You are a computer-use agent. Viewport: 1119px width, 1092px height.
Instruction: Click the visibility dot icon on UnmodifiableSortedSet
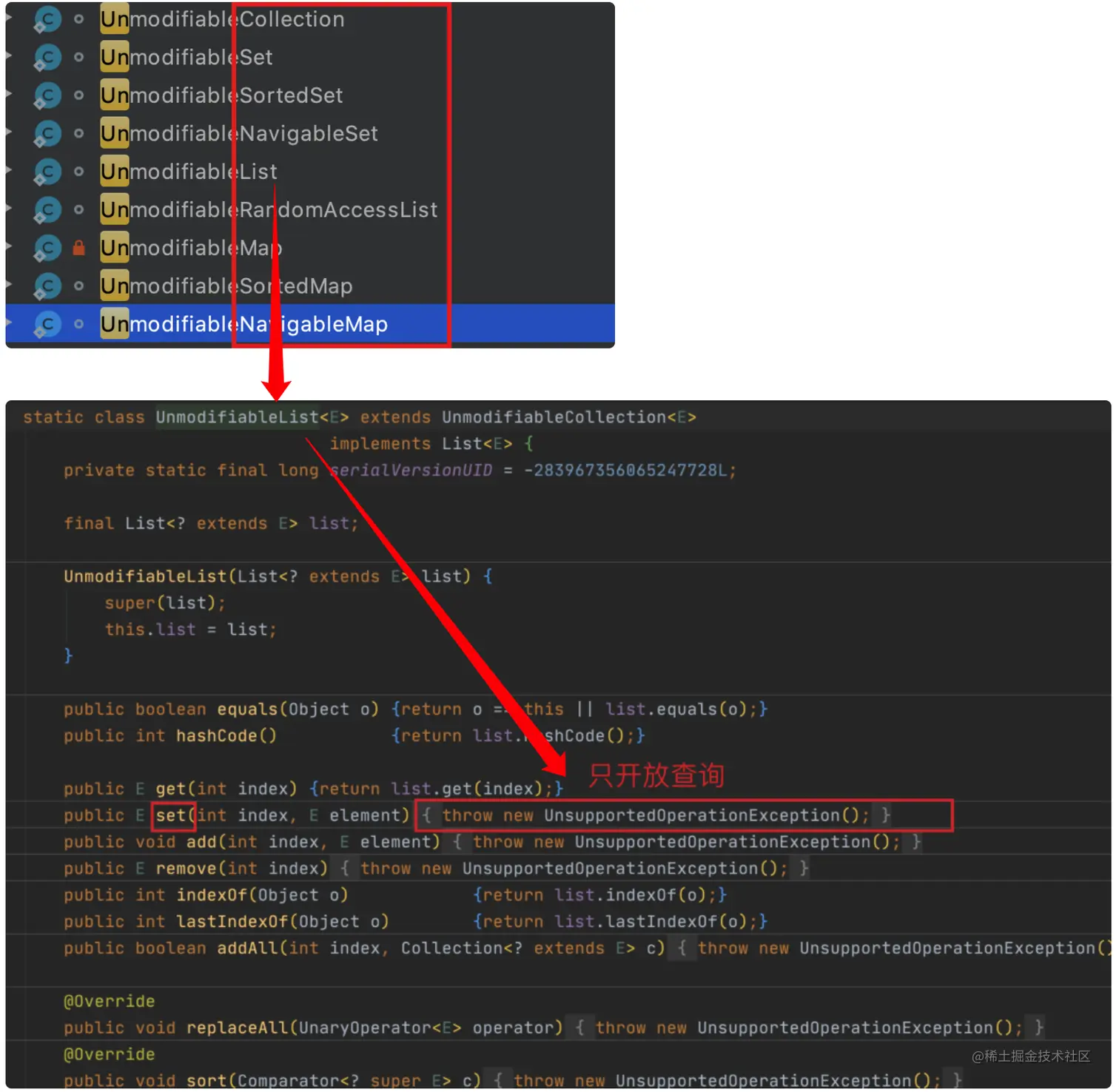[78, 95]
